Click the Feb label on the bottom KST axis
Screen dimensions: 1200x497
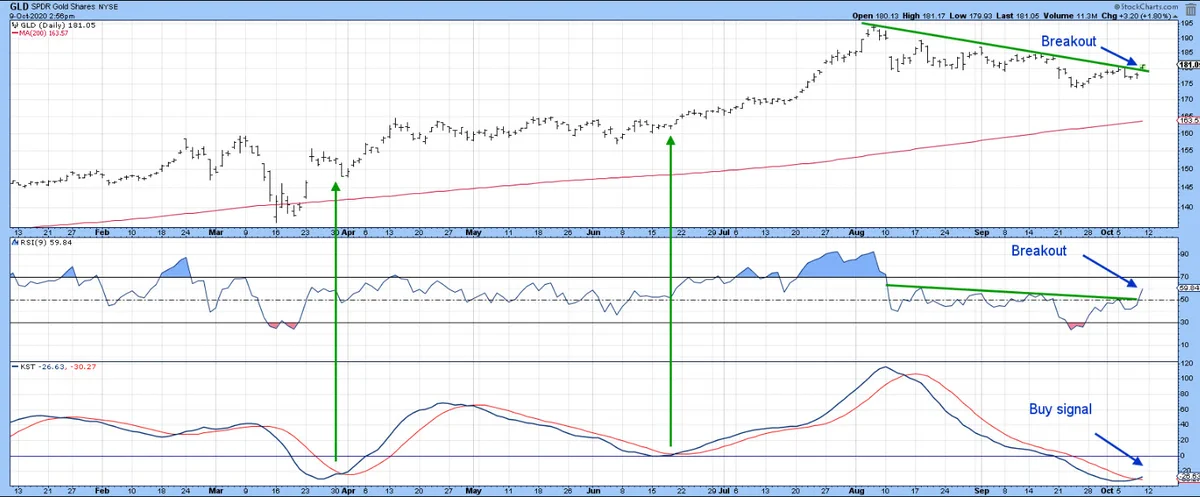tap(103, 492)
